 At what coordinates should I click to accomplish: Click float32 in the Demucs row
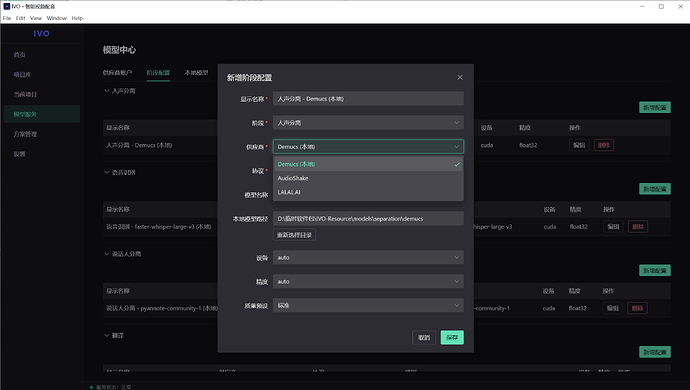pos(528,145)
